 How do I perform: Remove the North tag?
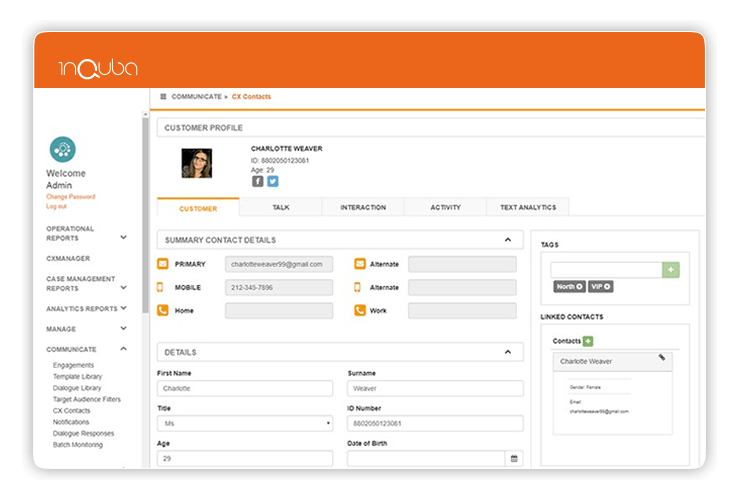pyautogui.click(x=579, y=287)
